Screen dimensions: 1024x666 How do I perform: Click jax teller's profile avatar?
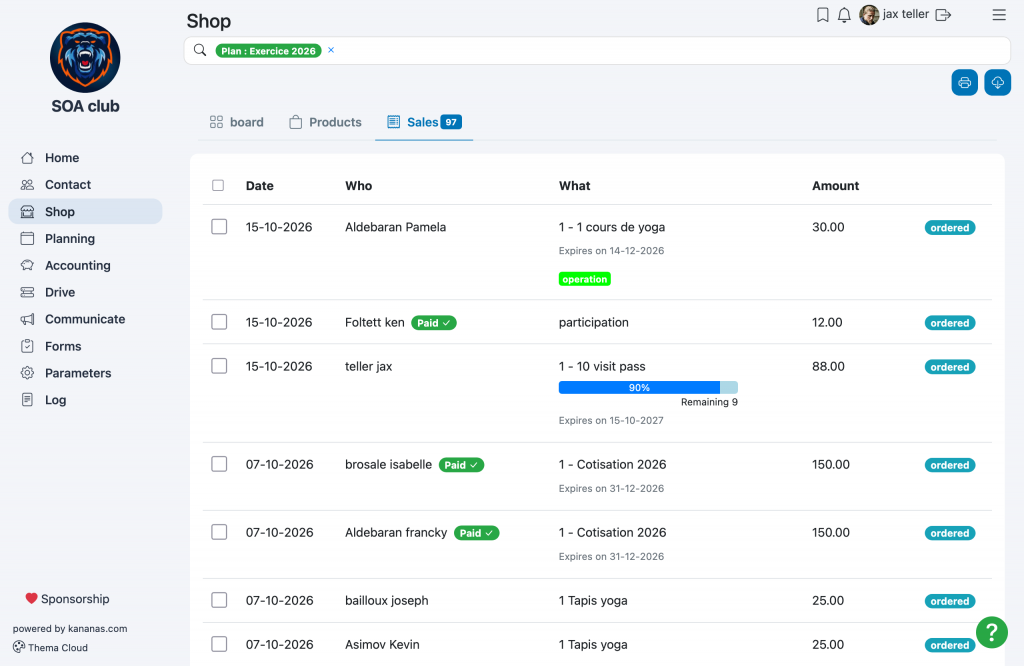pos(869,14)
